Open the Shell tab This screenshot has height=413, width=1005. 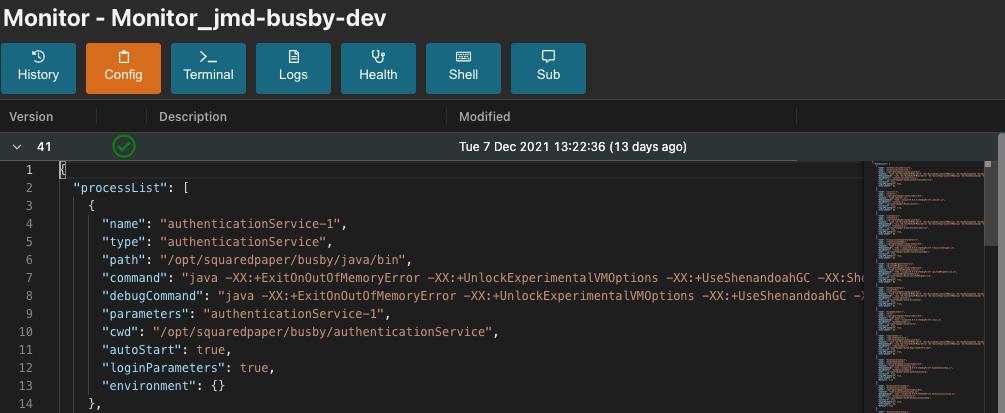click(x=463, y=68)
